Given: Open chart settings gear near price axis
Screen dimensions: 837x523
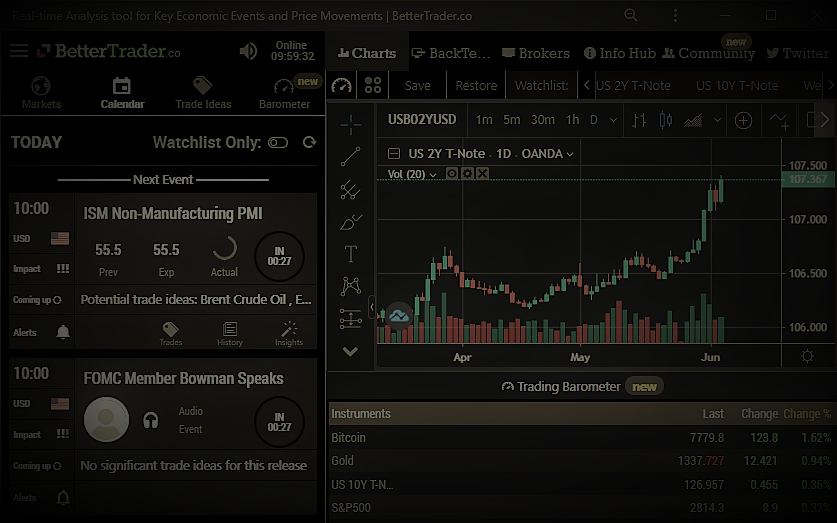Looking at the screenshot, I should (807, 356).
